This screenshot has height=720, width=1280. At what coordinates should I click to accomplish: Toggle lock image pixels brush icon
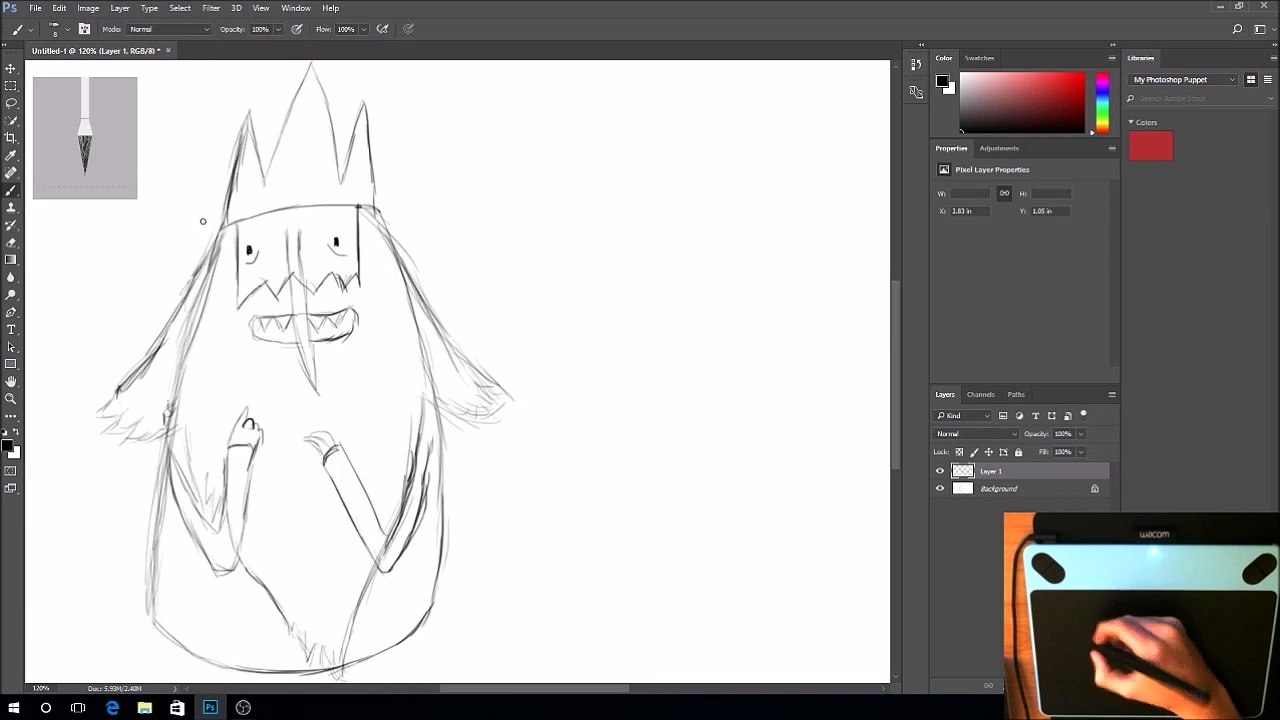tap(974, 452)
